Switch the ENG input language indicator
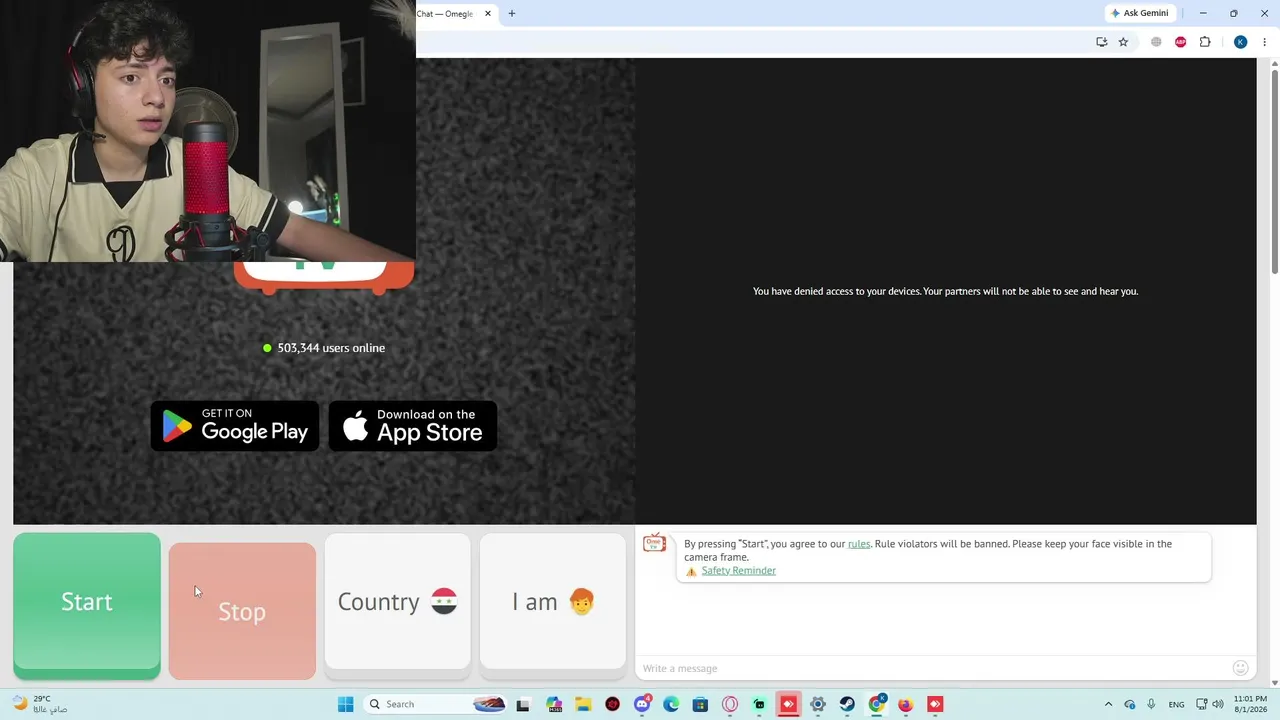This screenshot has width=1280, height=720. (1176, 704)
